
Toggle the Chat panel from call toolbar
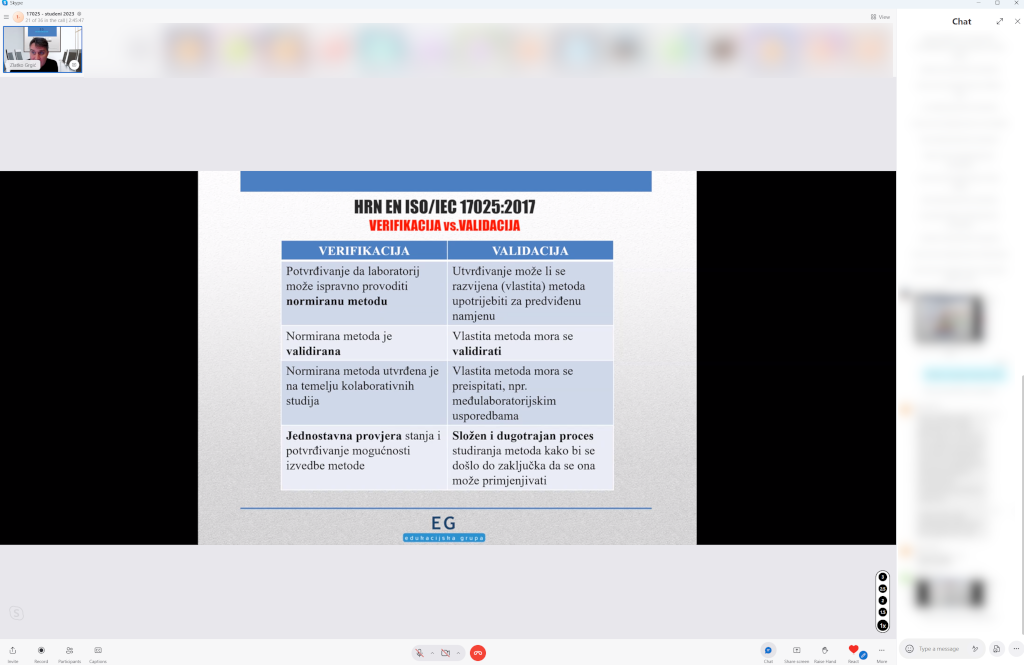tap(768, 651)
